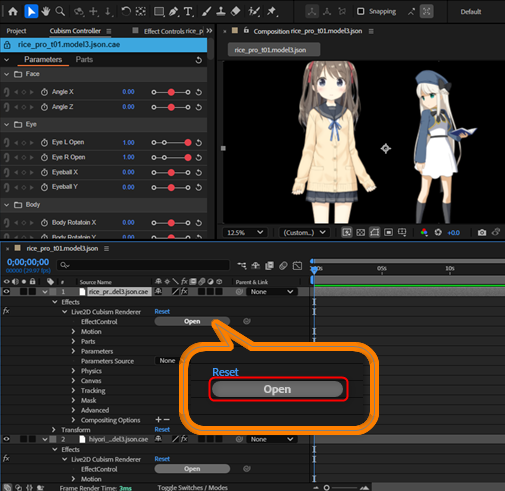Image resolution: width=505 pixels, height=491 pixels.
Task: Select the Rectangle shape tool
Action: tap(159, 12)
